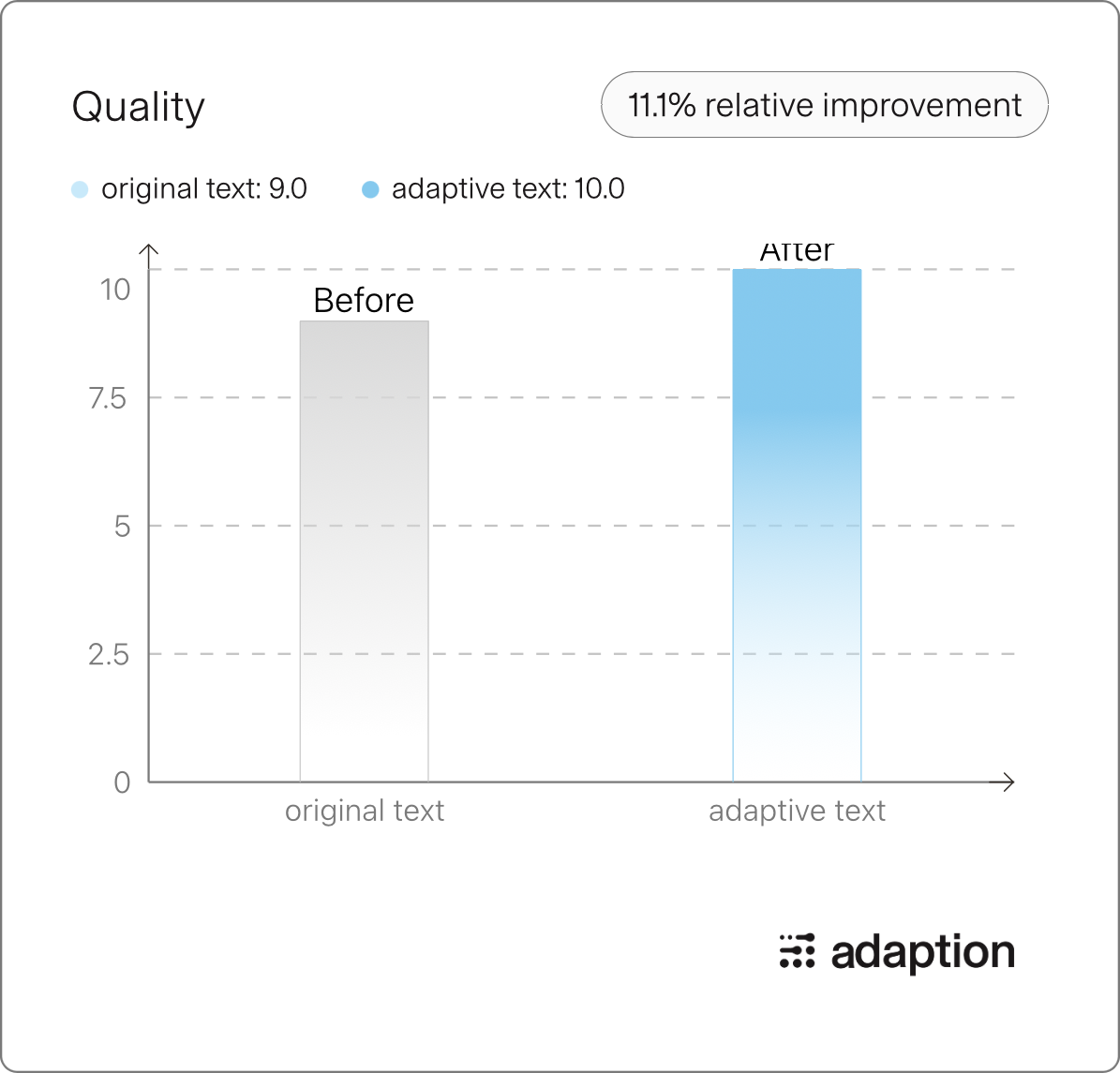The image size is (1120, 1073).
Task: Click the blue adaptive text legend dot
Action: [370, 189]
